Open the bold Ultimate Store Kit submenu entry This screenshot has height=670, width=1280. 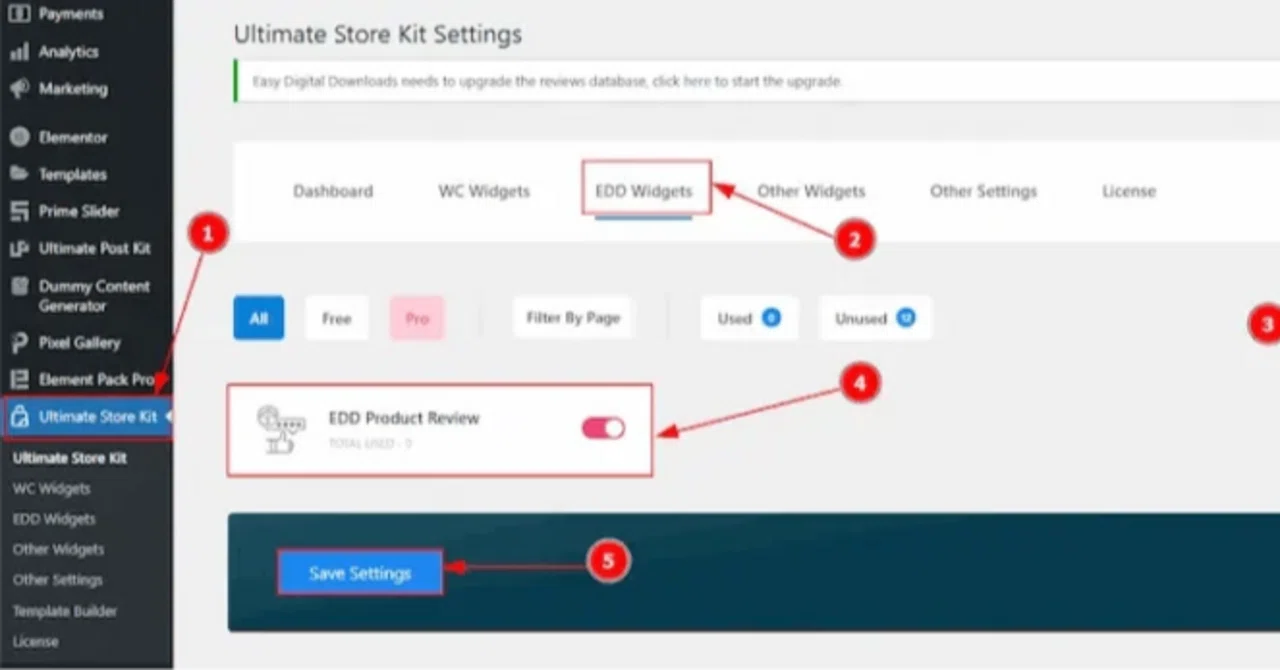pos(70,458)
